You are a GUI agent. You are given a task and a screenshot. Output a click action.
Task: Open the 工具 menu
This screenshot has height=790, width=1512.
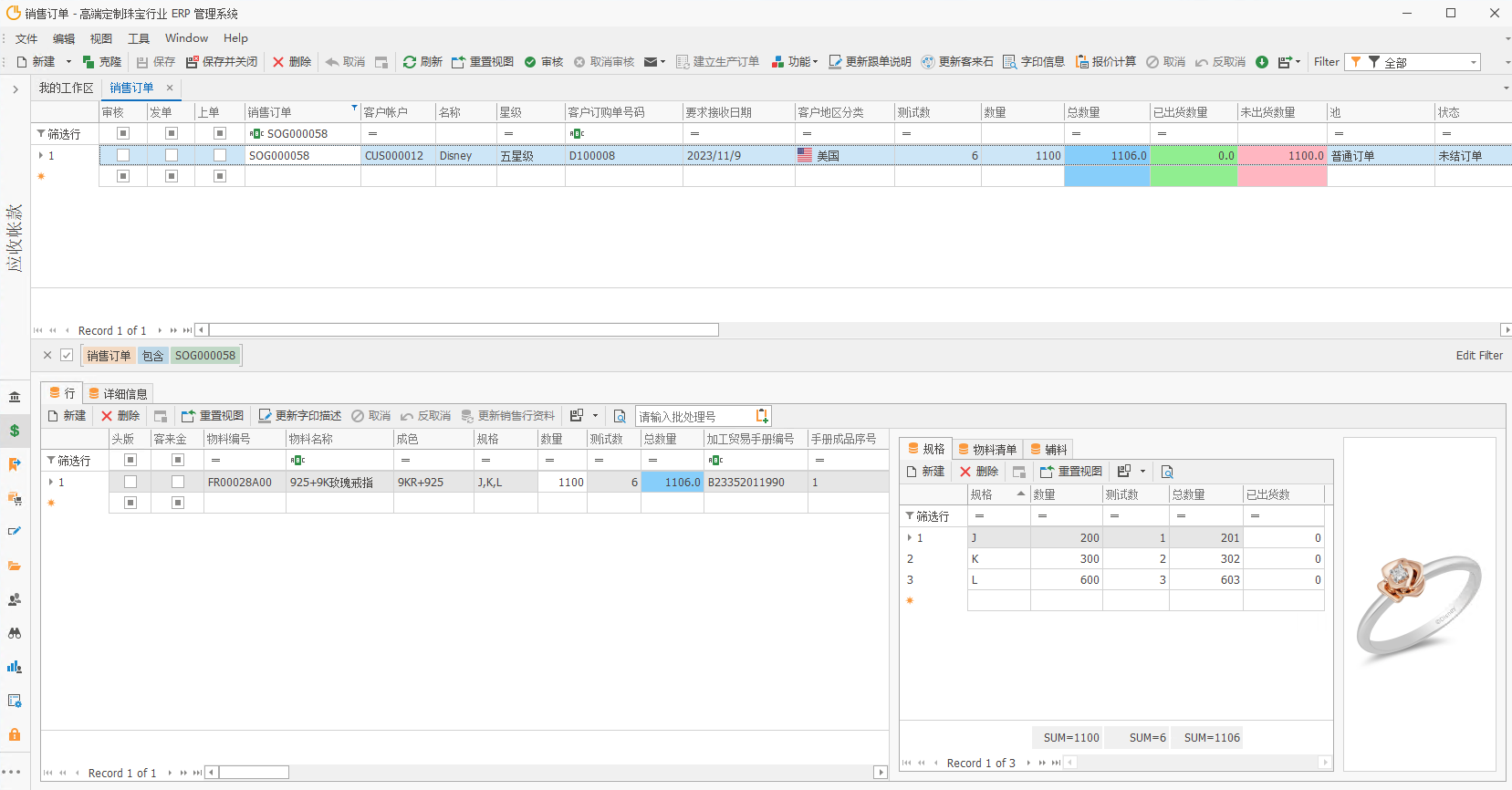pyautogui.click(x=139, y=38)
